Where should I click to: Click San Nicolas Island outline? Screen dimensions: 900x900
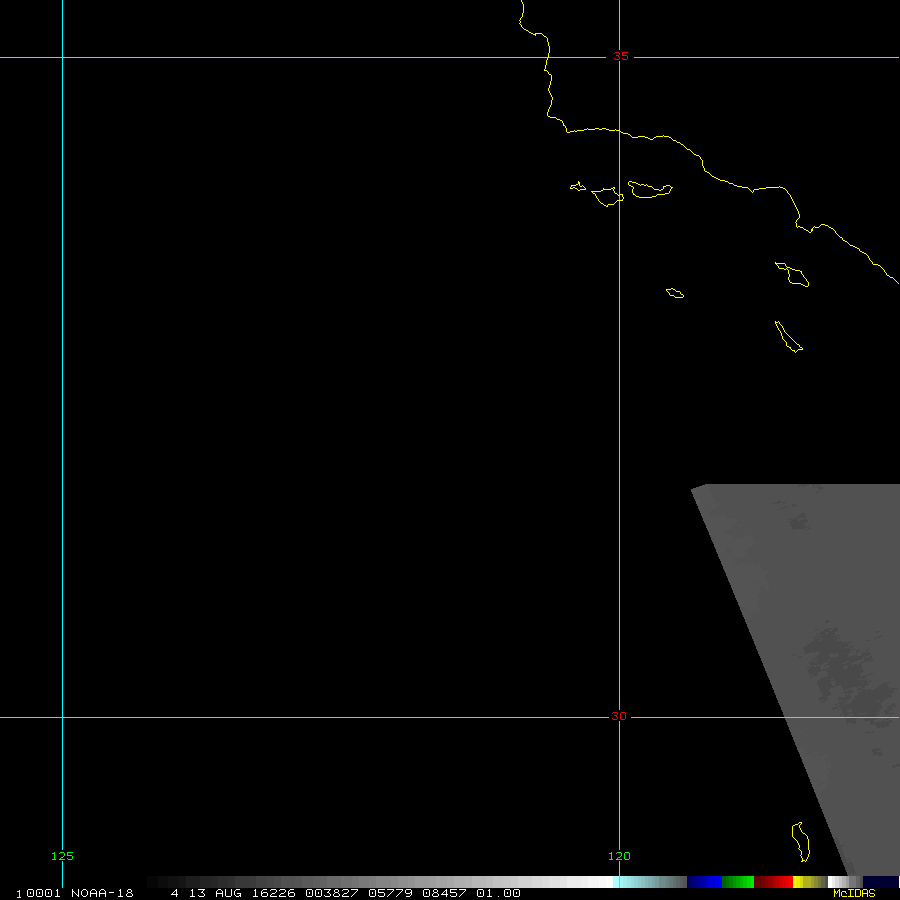tap(675, 293)
